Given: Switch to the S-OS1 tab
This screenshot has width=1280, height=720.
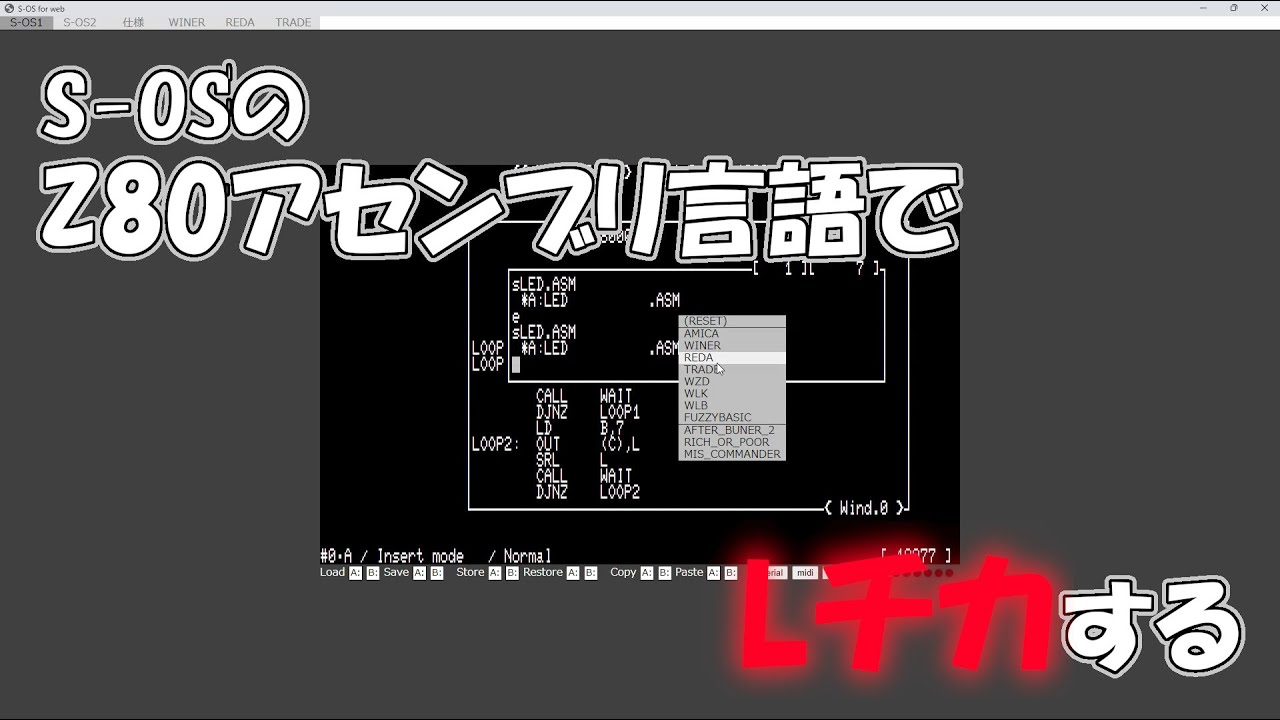Looking at the screenshot, I should (x=26, y=22).
